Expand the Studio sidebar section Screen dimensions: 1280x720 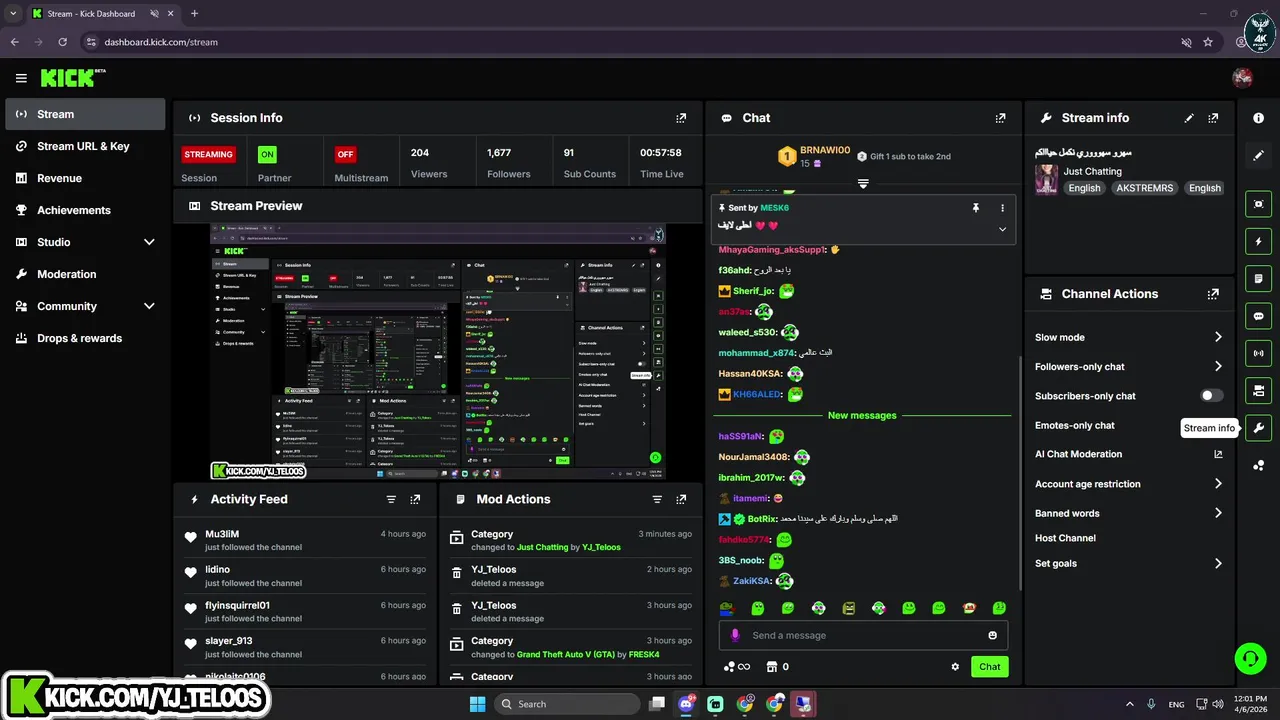pyautogui.click(x=149, y=242)
